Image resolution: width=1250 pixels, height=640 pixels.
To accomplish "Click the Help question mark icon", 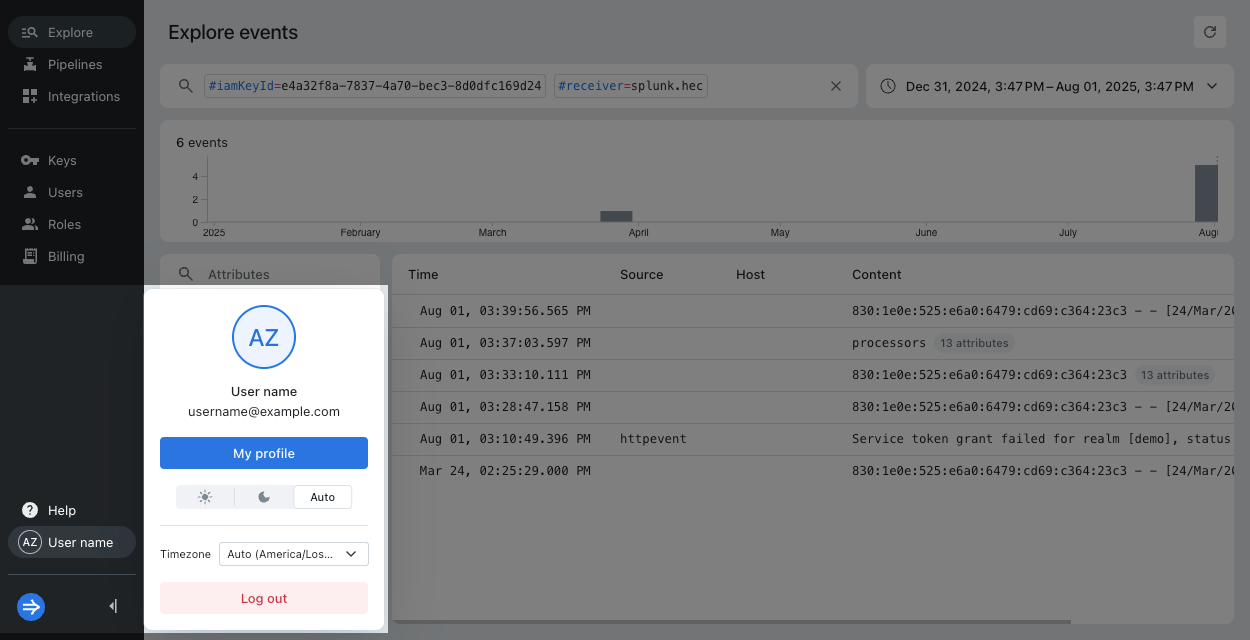I will coord(30,510).
